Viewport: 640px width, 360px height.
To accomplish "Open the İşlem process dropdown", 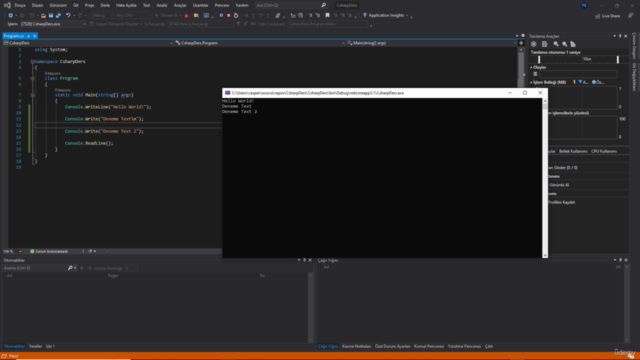I will tap(53, 24).
